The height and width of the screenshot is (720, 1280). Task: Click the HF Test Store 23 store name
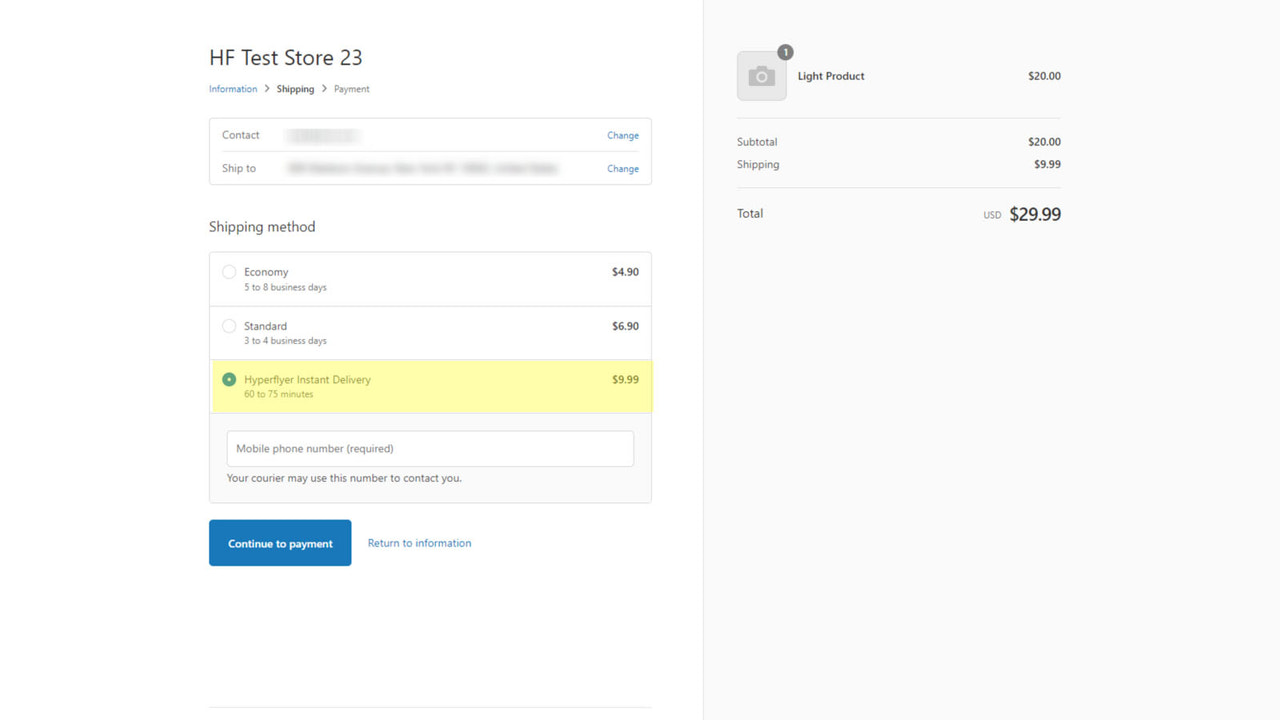point(286,57)
